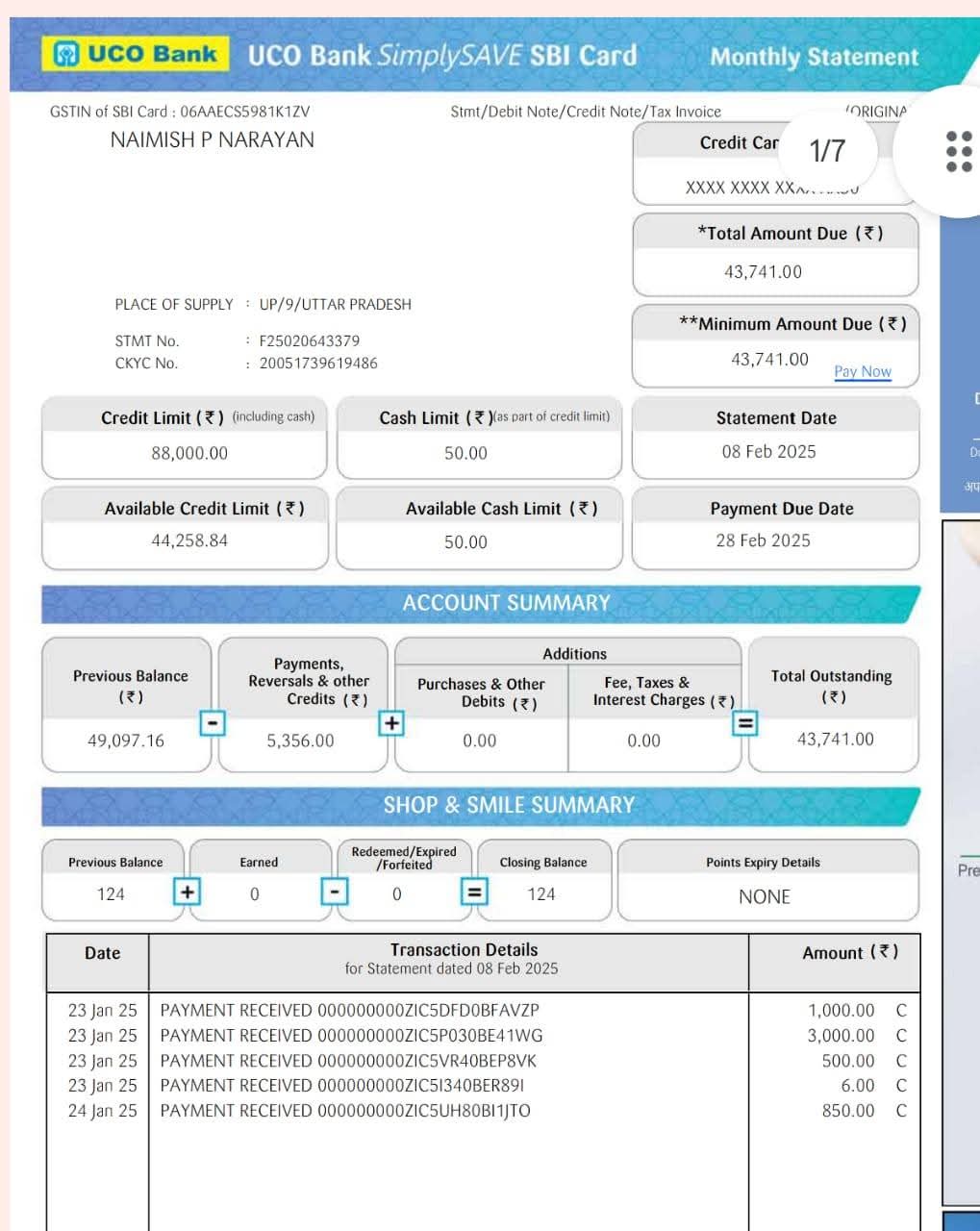Click the Stmt/Debit Note/Credit Note/Tax Invoice text
The width and height of the screenshot is (980, 1231).
(x=586, y=112)
